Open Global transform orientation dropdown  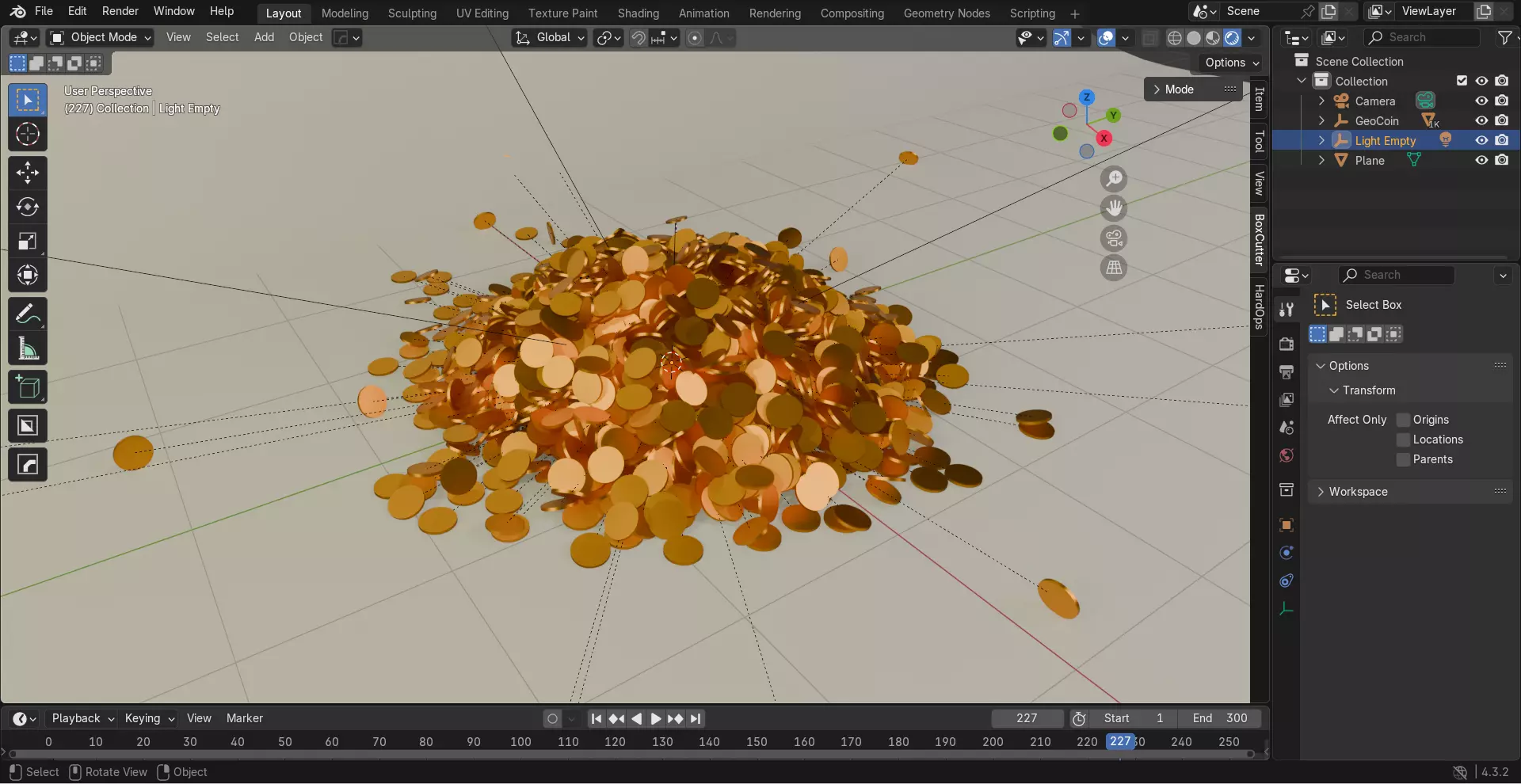[550, 37]
